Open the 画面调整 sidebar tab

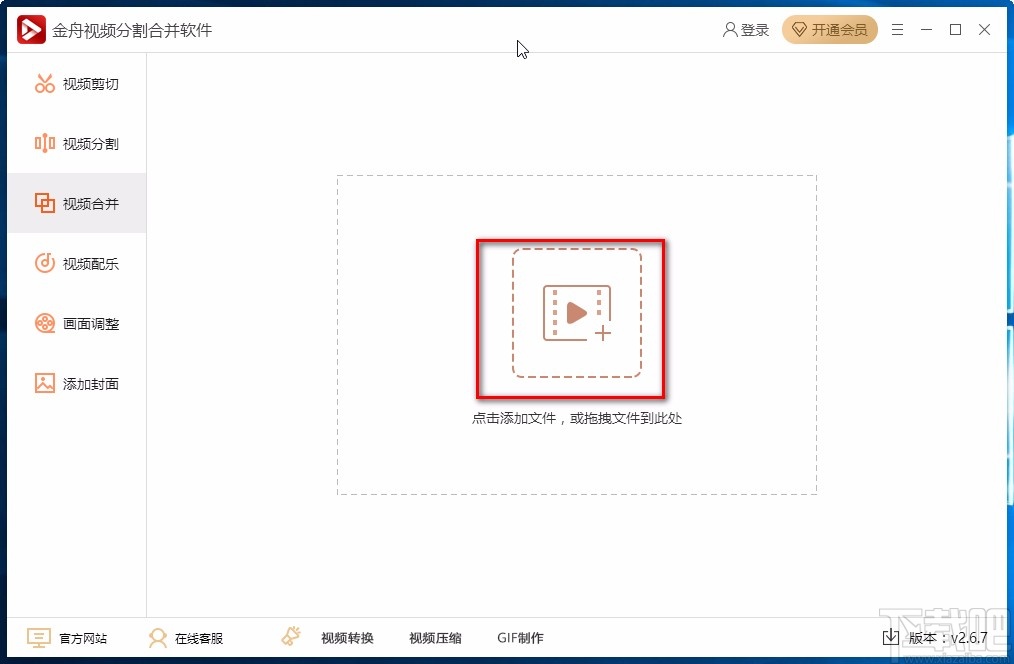[x=77, y=323]
